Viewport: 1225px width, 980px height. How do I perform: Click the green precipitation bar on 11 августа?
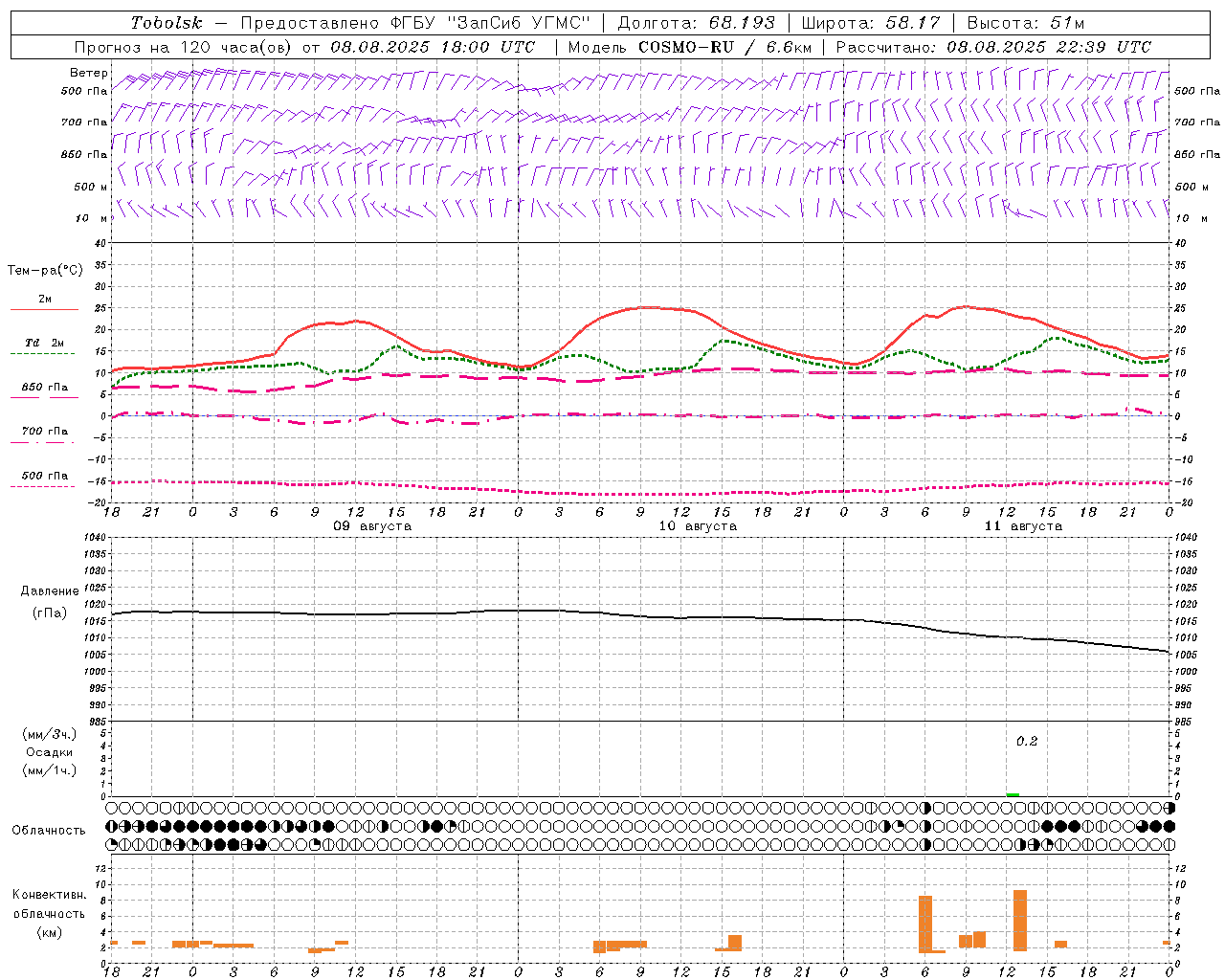click(x=1013, y=794)
